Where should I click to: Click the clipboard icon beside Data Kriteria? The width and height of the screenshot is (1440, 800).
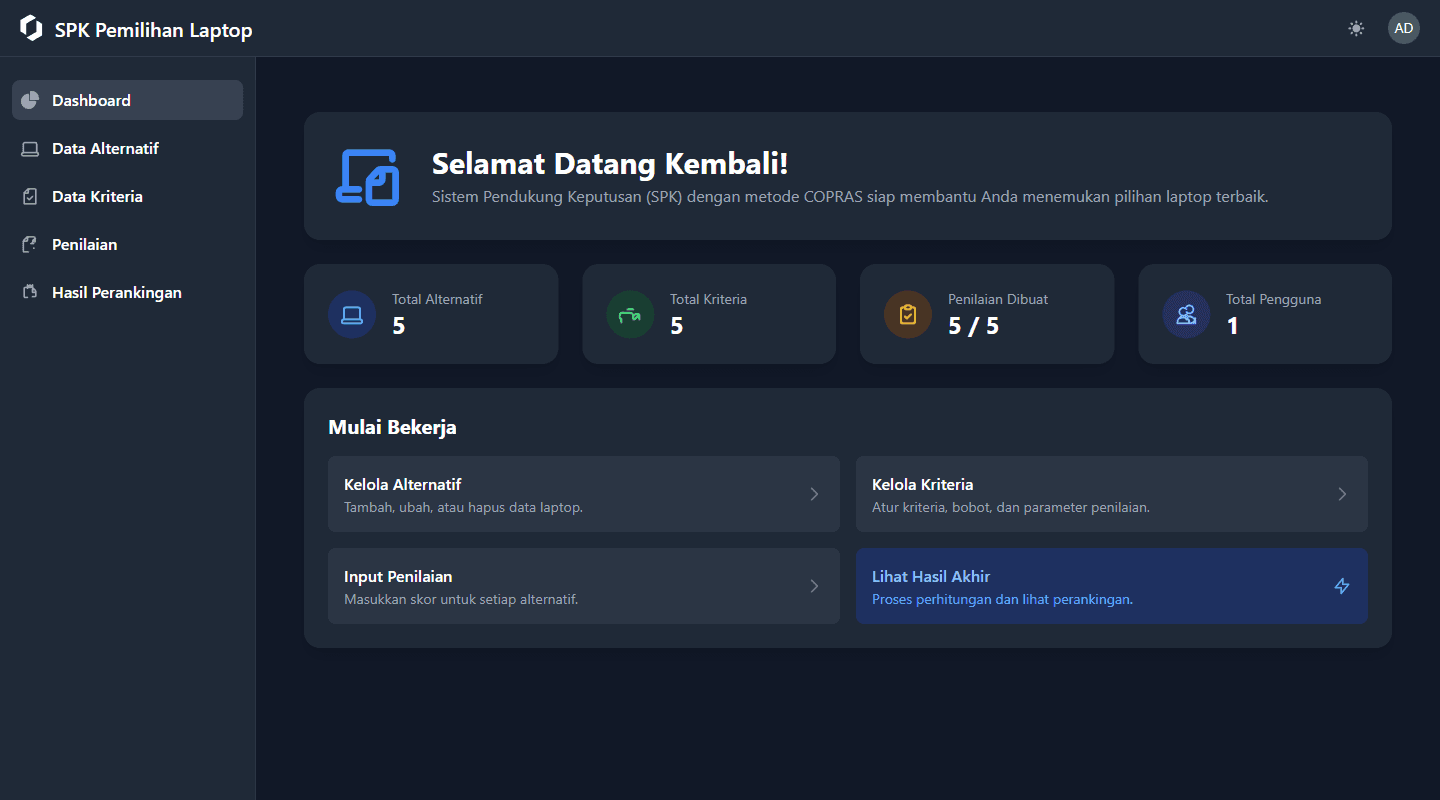click(29, 196)
